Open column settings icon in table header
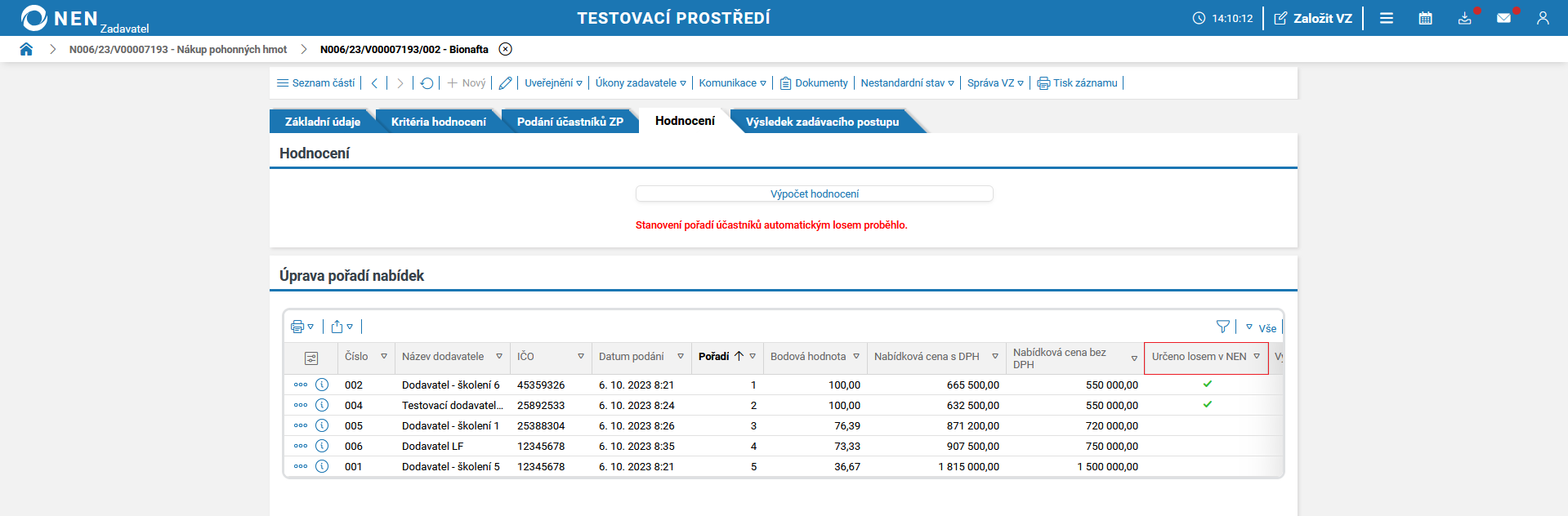The width and height of the screenshot is (1568, 516). (x=311, y=358)
